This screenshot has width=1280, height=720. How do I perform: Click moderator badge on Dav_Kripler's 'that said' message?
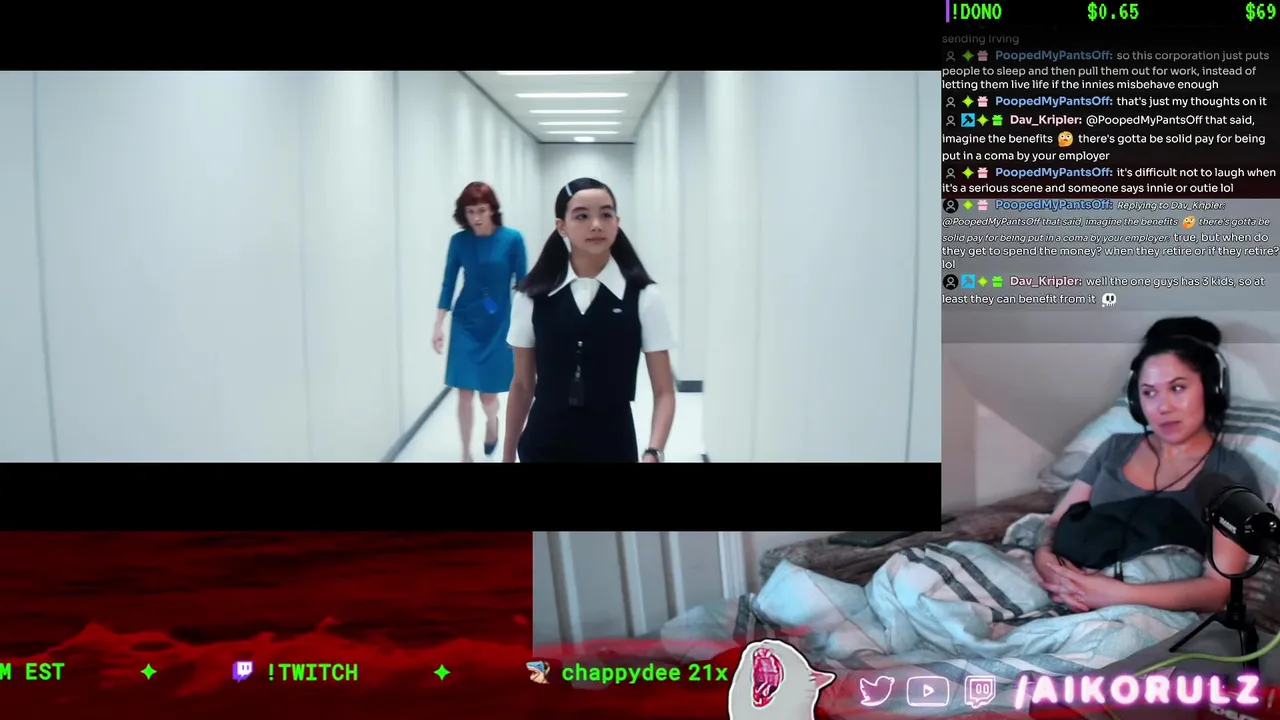coord(967,120)
